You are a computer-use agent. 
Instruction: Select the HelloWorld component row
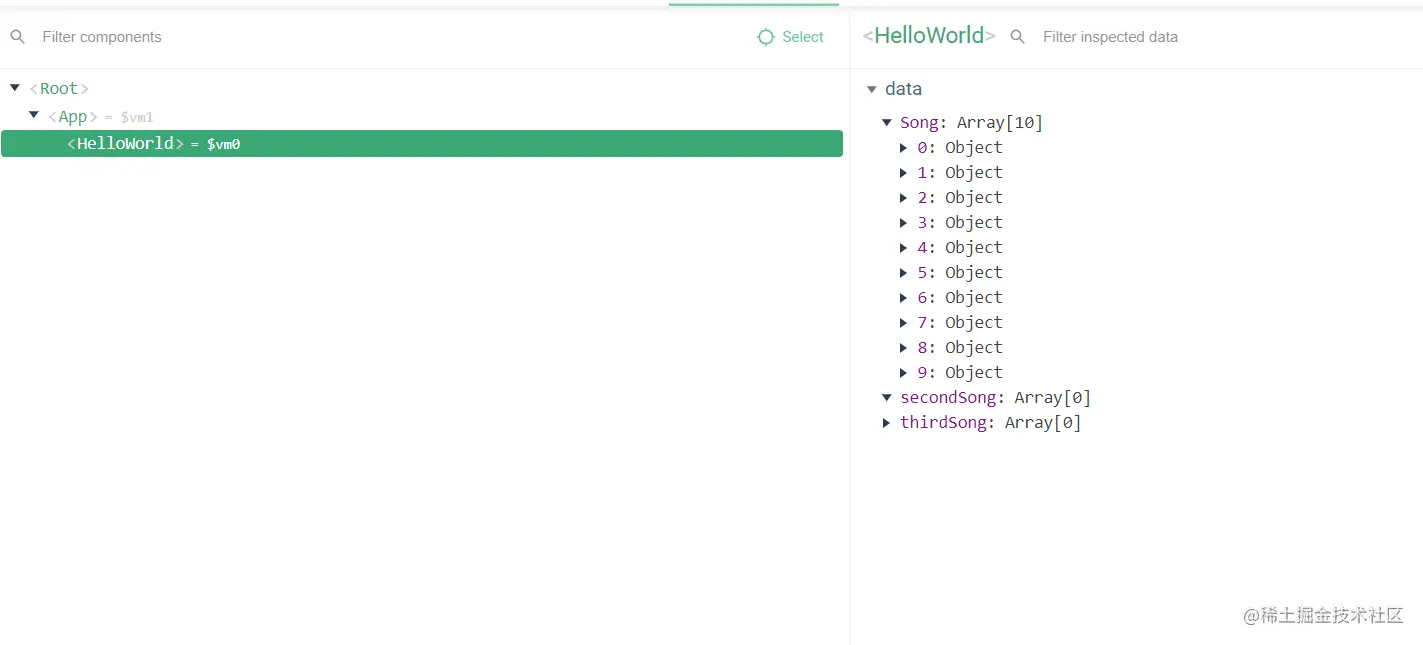(422, 143)
